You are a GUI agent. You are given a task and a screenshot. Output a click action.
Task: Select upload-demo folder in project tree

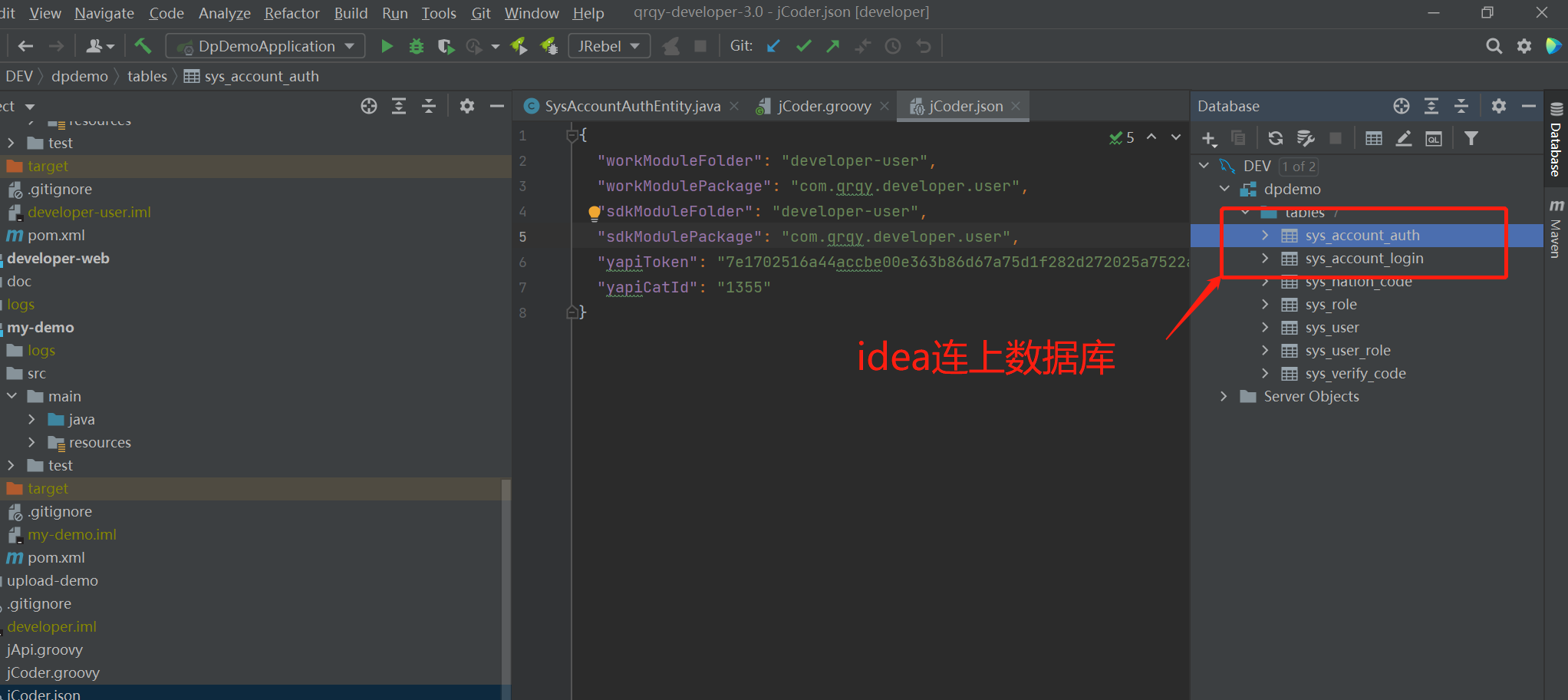(52, 581)
